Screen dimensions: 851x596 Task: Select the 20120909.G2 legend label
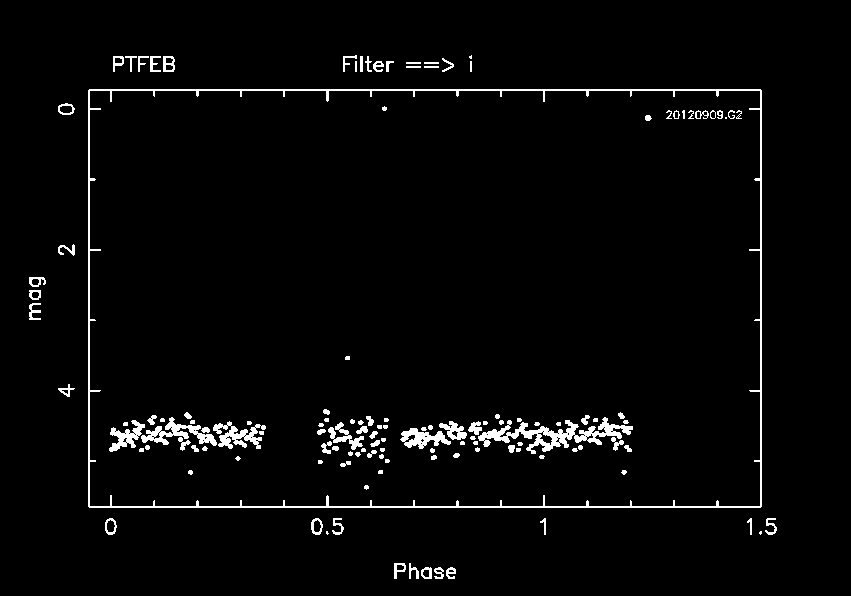click(x=703, y=116)
